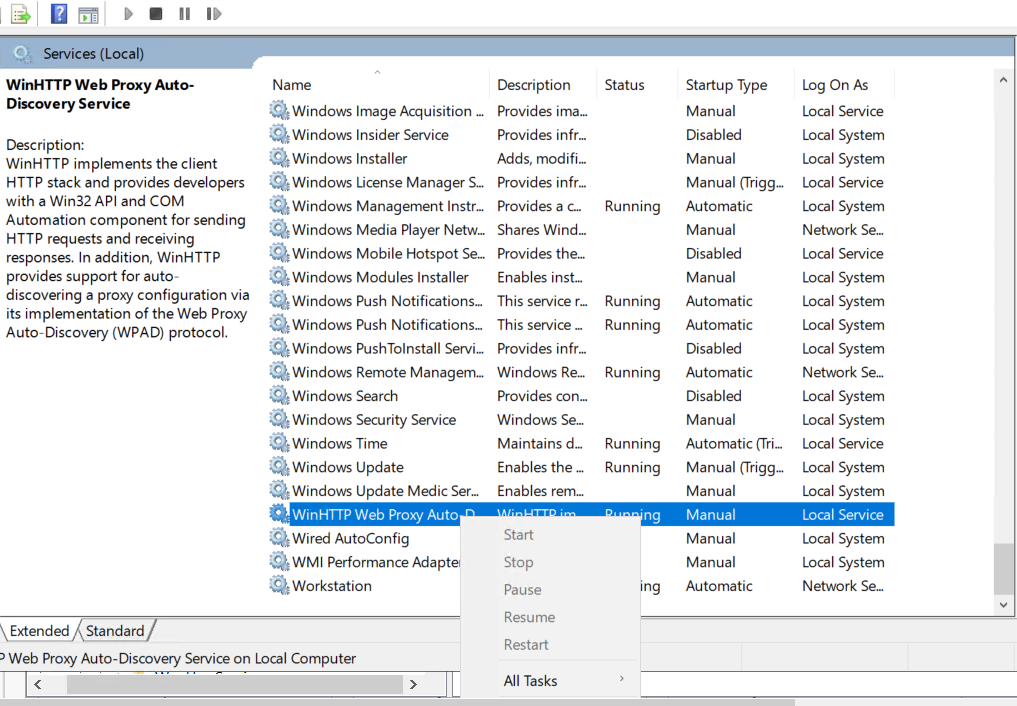This screenshot has width=1017, height=706.
Task: Select the Windows Push Notifications 'This service r...' row
Action: [582, 301]
